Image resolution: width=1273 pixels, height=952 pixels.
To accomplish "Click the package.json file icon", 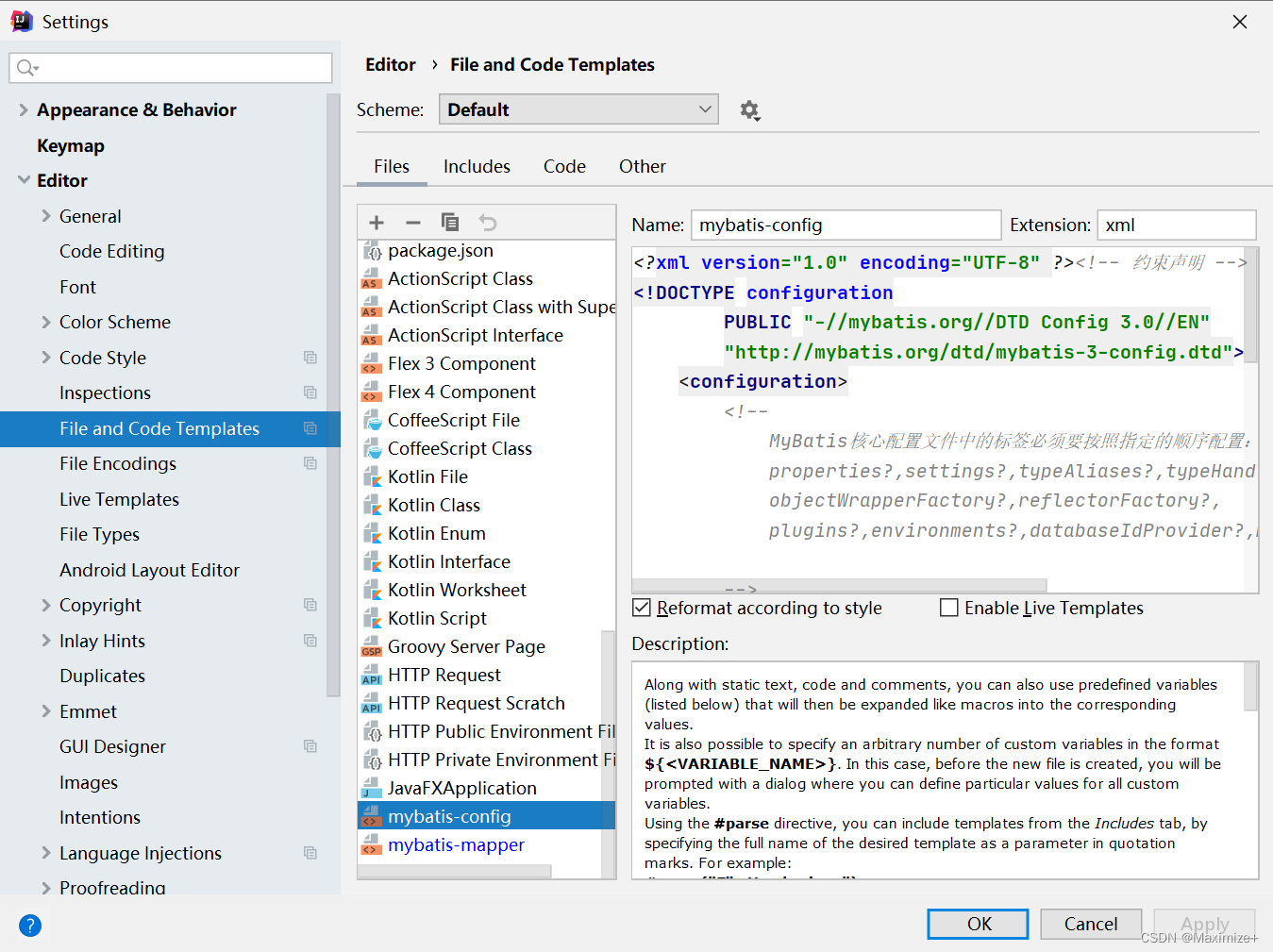I will [x=373, y=251].
